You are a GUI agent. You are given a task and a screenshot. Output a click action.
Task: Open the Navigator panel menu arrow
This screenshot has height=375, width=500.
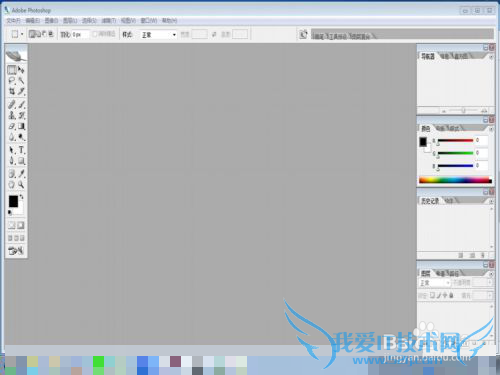point(491,57)
